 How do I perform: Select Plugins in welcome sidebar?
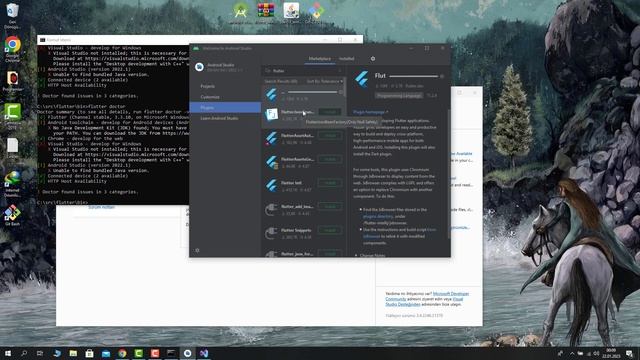tap(225, 107)
